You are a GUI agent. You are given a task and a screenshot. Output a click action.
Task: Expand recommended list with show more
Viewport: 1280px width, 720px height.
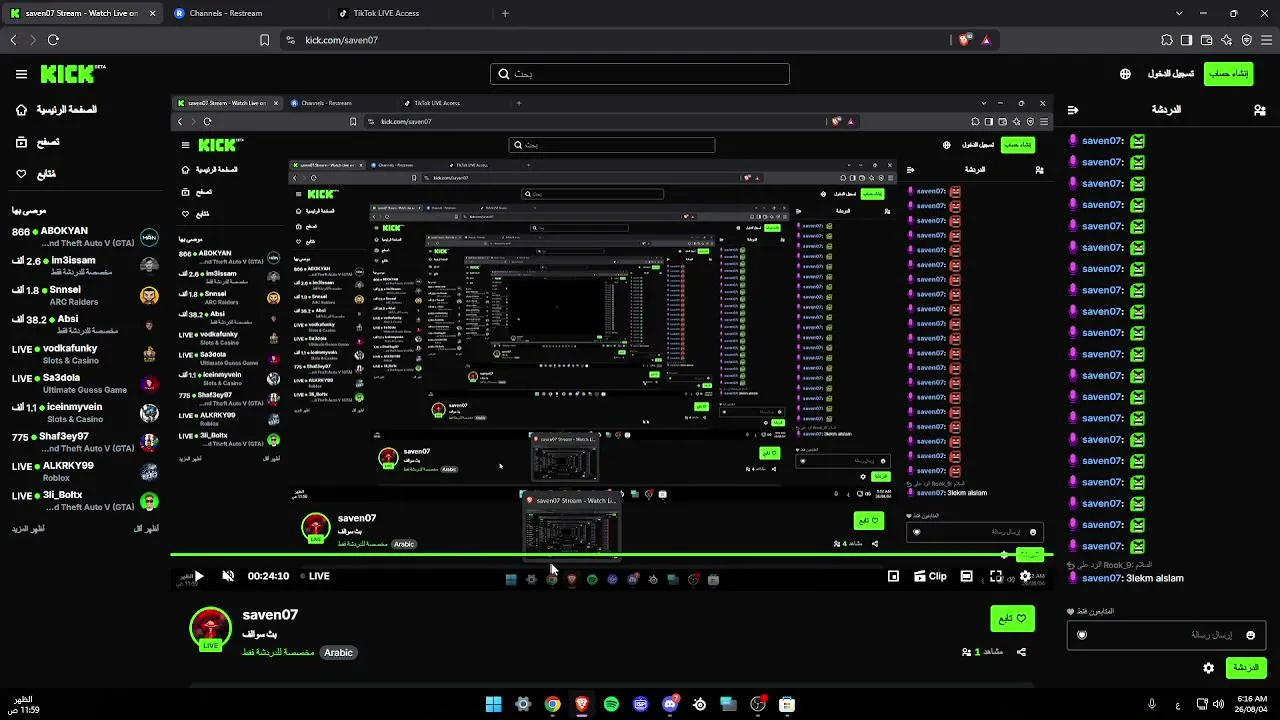28,528
